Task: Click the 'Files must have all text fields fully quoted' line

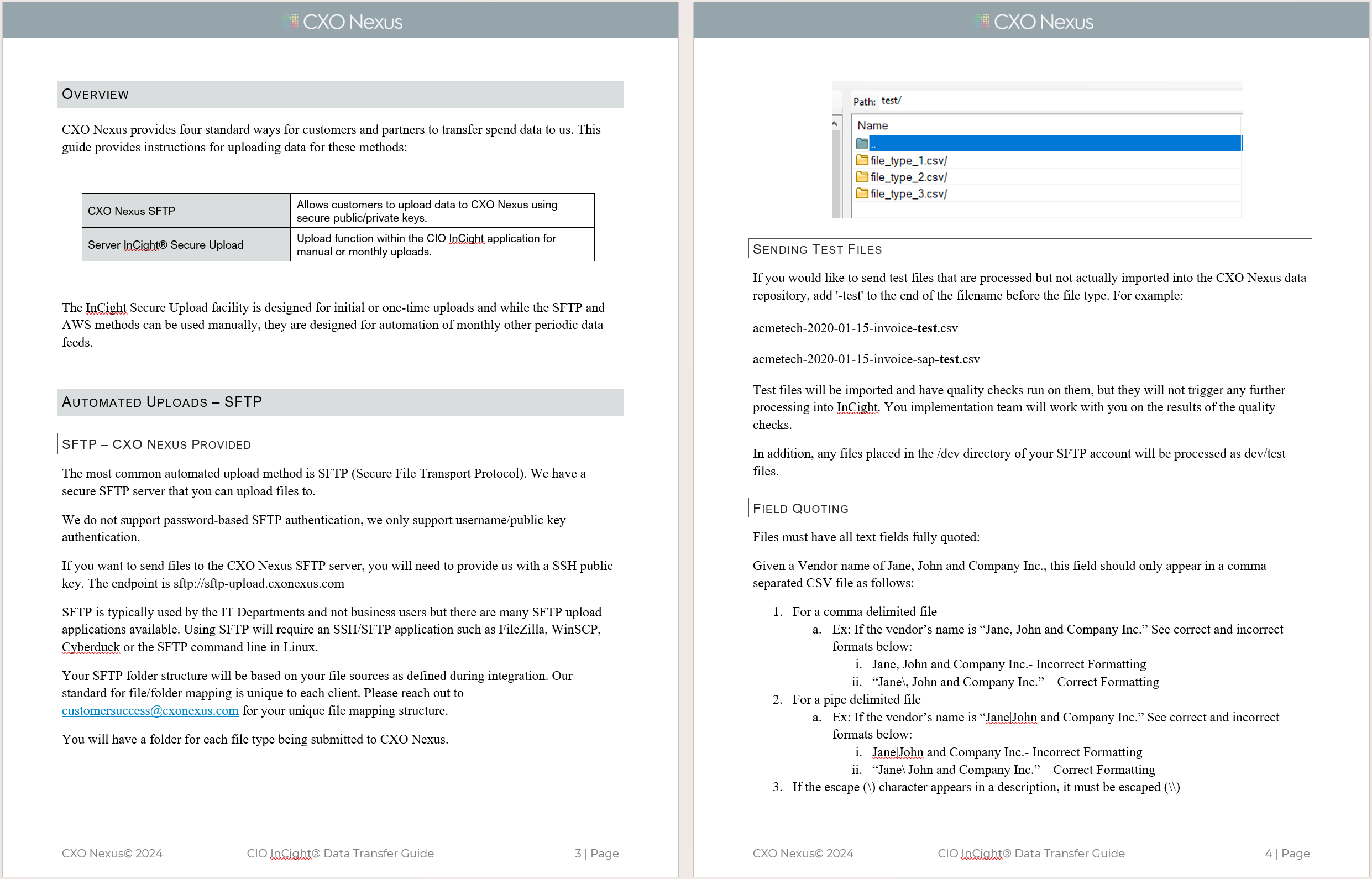Action: (x=866, y=537)
